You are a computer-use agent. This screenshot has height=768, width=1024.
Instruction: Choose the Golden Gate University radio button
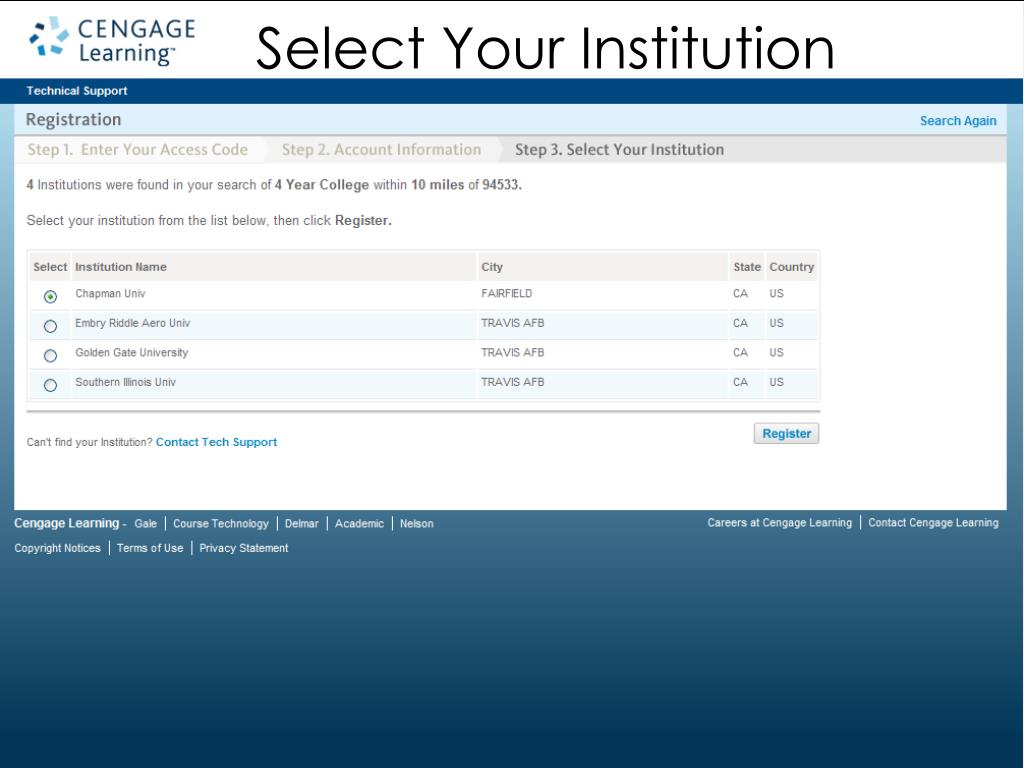pos(50,355)
